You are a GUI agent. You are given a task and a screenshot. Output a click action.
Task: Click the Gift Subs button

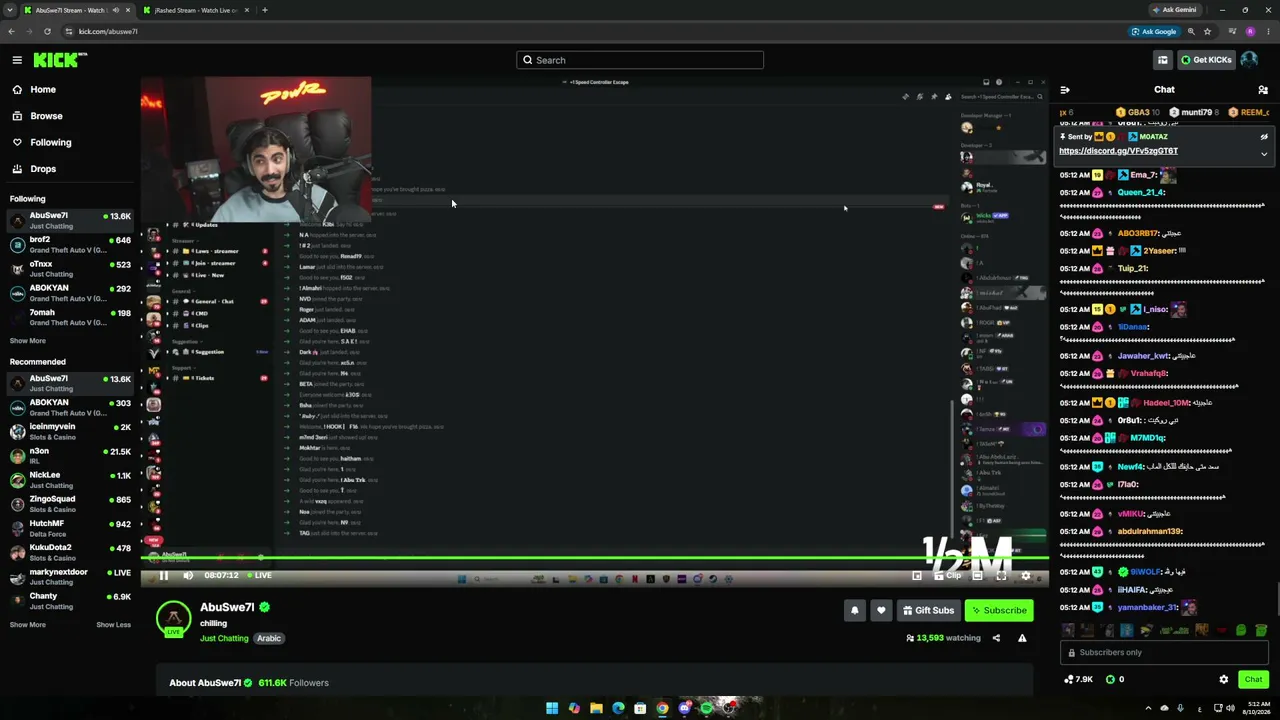[928, 610]
